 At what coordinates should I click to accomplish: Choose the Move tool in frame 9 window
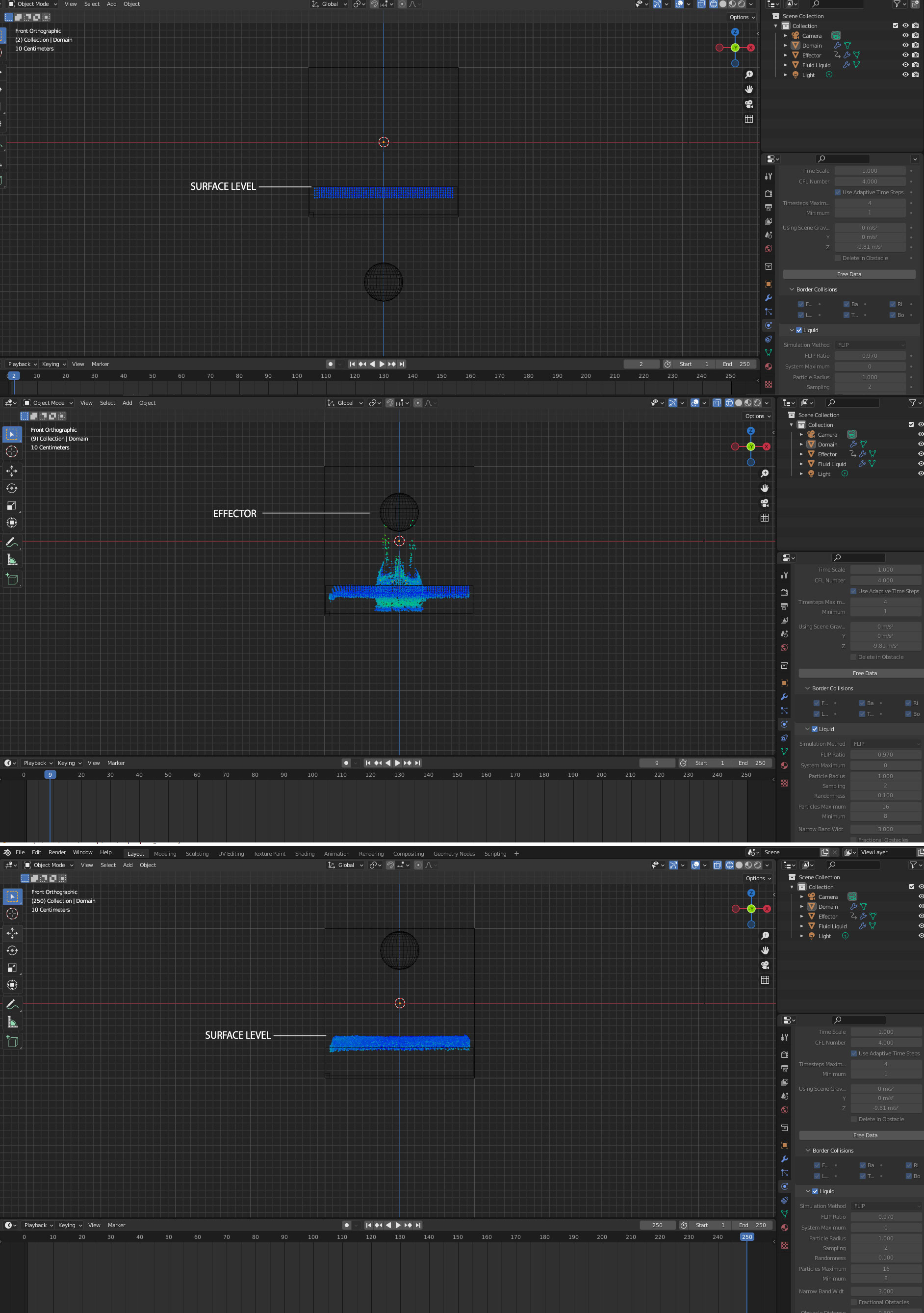12,471
